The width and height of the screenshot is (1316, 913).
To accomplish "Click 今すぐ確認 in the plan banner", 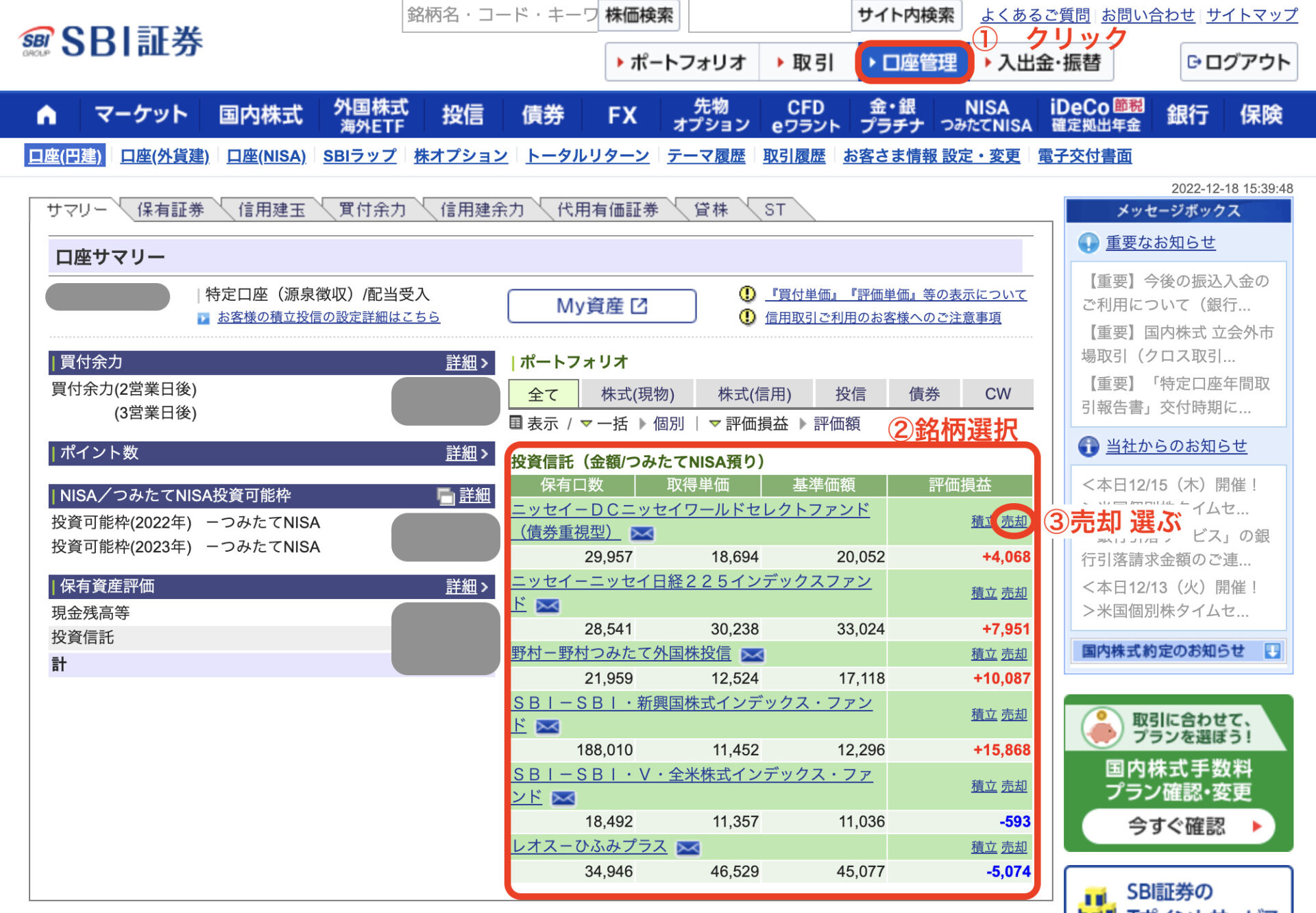I will 1178,826.
